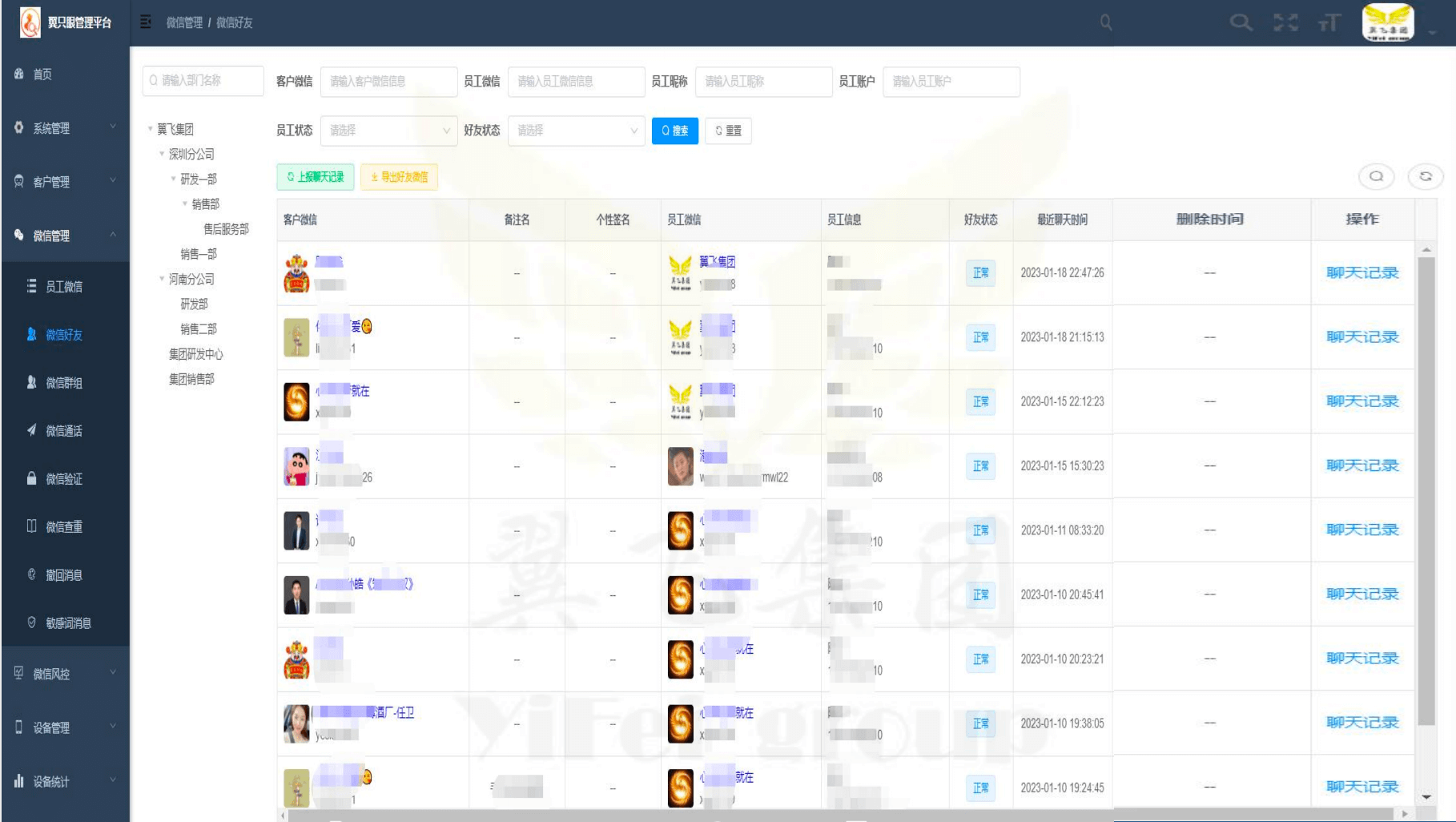
Task: Expand the 系统管理 menu arrow
Action: point(113,127)
